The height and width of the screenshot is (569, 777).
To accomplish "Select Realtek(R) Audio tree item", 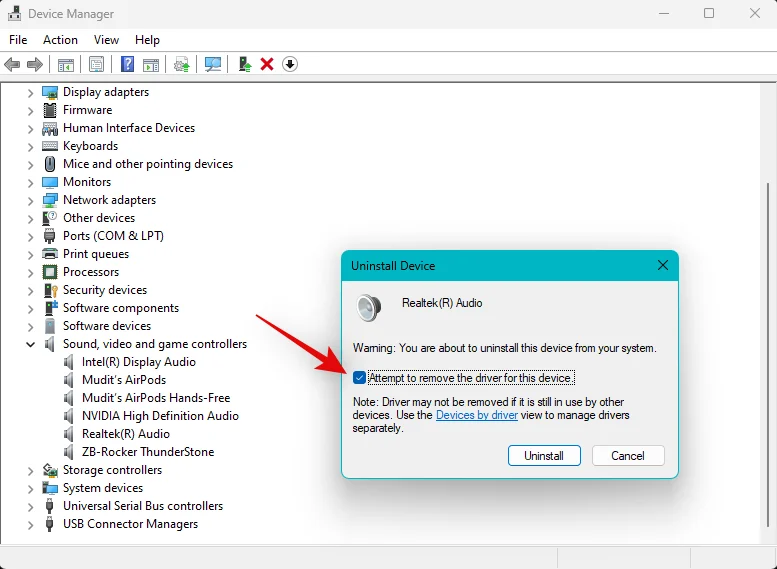I will click(x=126, y=434).
